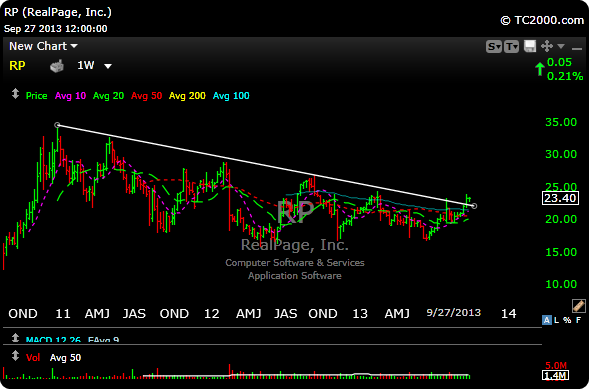
Task: Click the 13 year label on time axis
Action: pos(360,313)
